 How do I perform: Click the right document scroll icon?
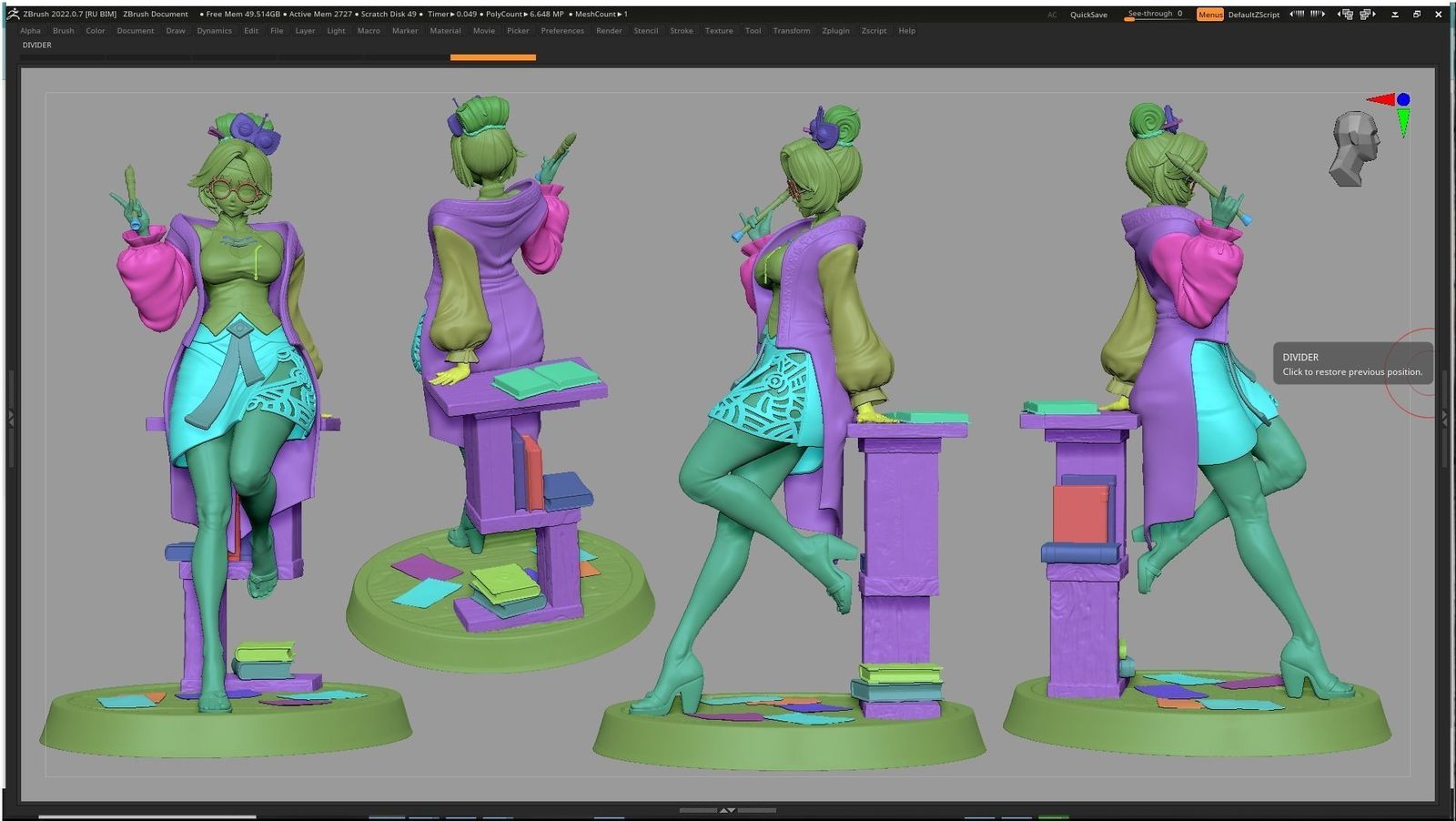click(1318, 15)
